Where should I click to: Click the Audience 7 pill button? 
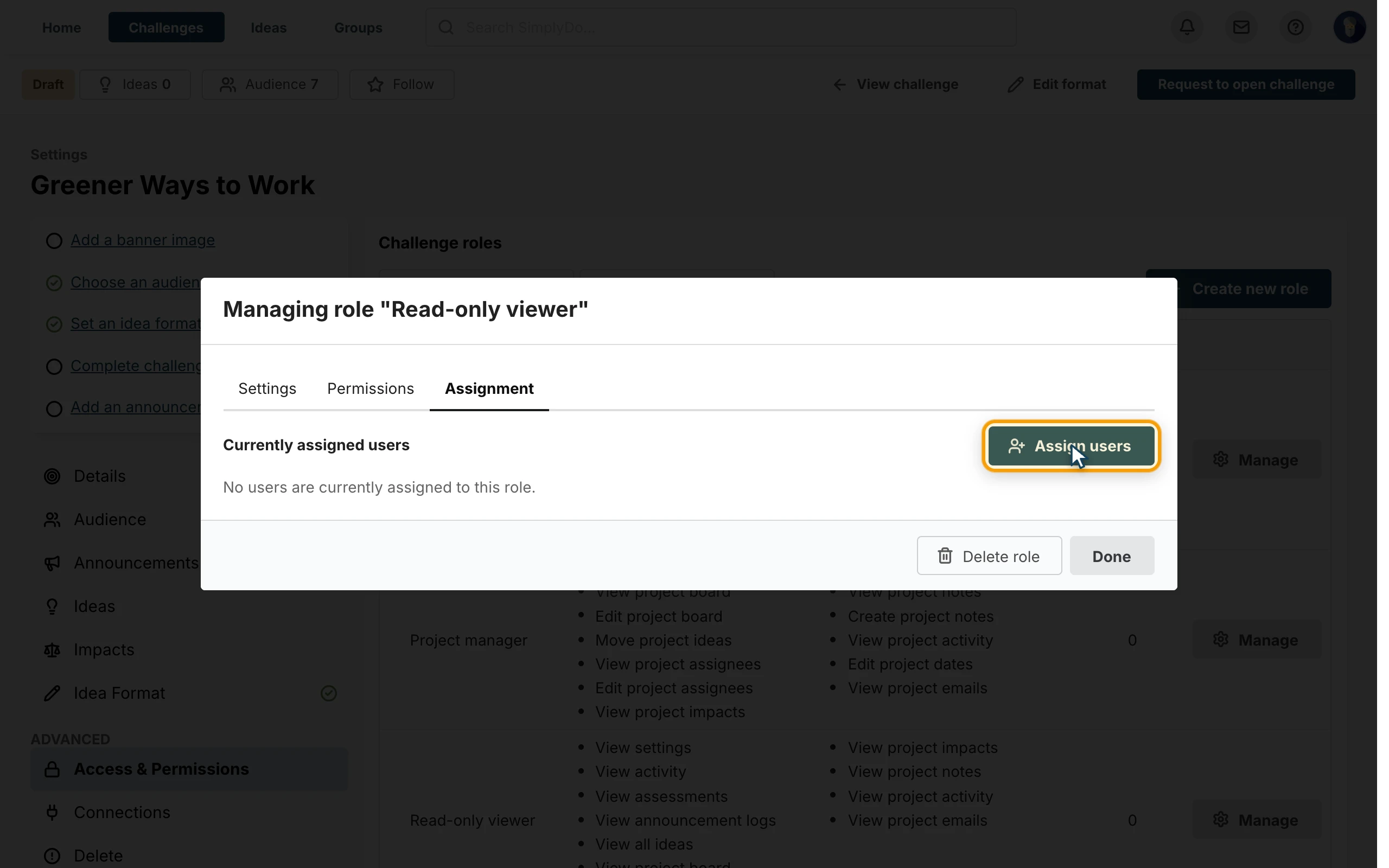coord(270,85)
